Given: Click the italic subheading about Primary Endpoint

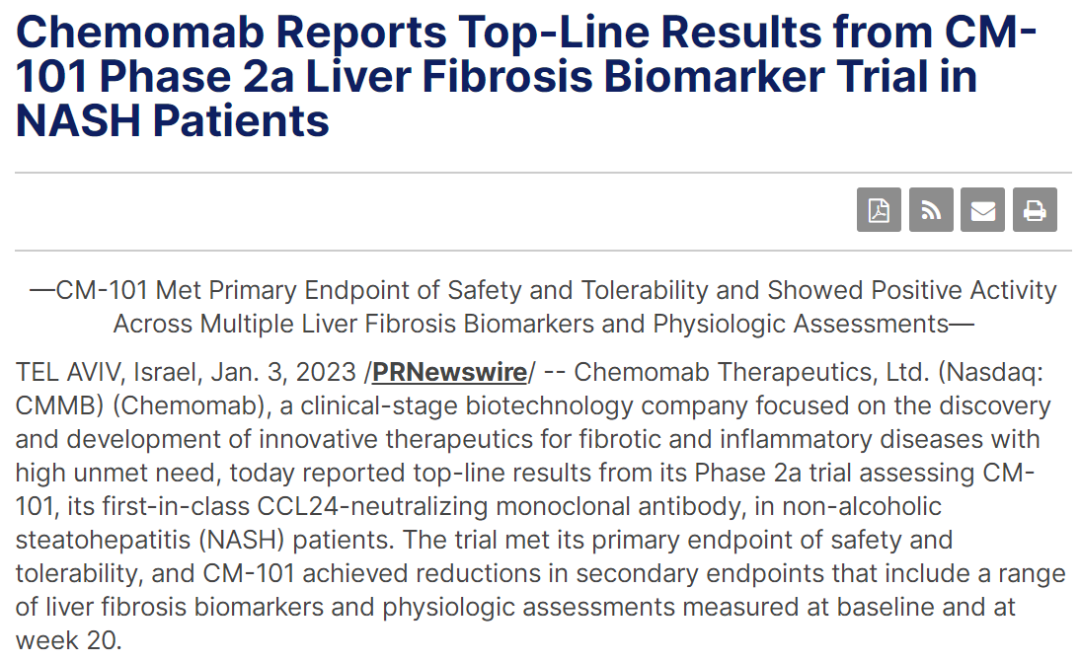Looking at the screenshot, I should (x=542, y=291).
